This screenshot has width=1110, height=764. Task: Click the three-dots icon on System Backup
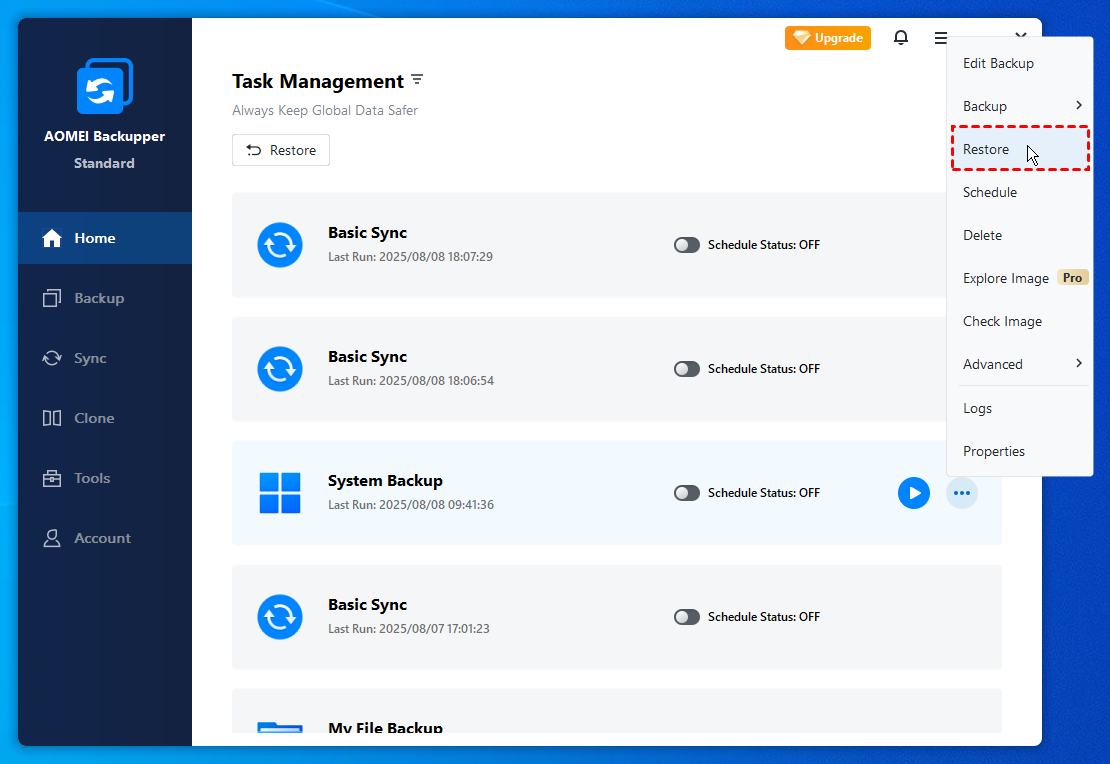point(961,493)
